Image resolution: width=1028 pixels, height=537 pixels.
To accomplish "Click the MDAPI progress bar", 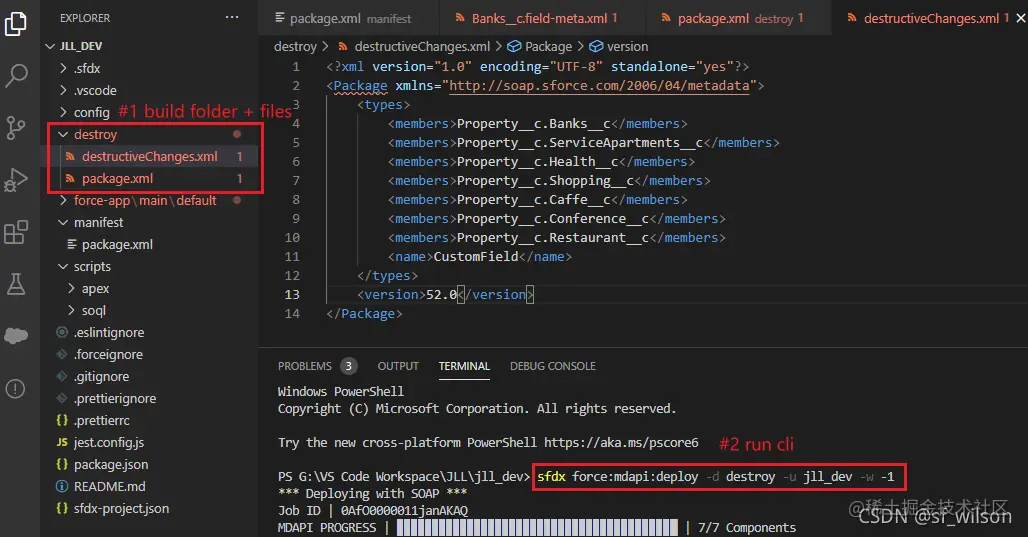I will tap(537, 527).
